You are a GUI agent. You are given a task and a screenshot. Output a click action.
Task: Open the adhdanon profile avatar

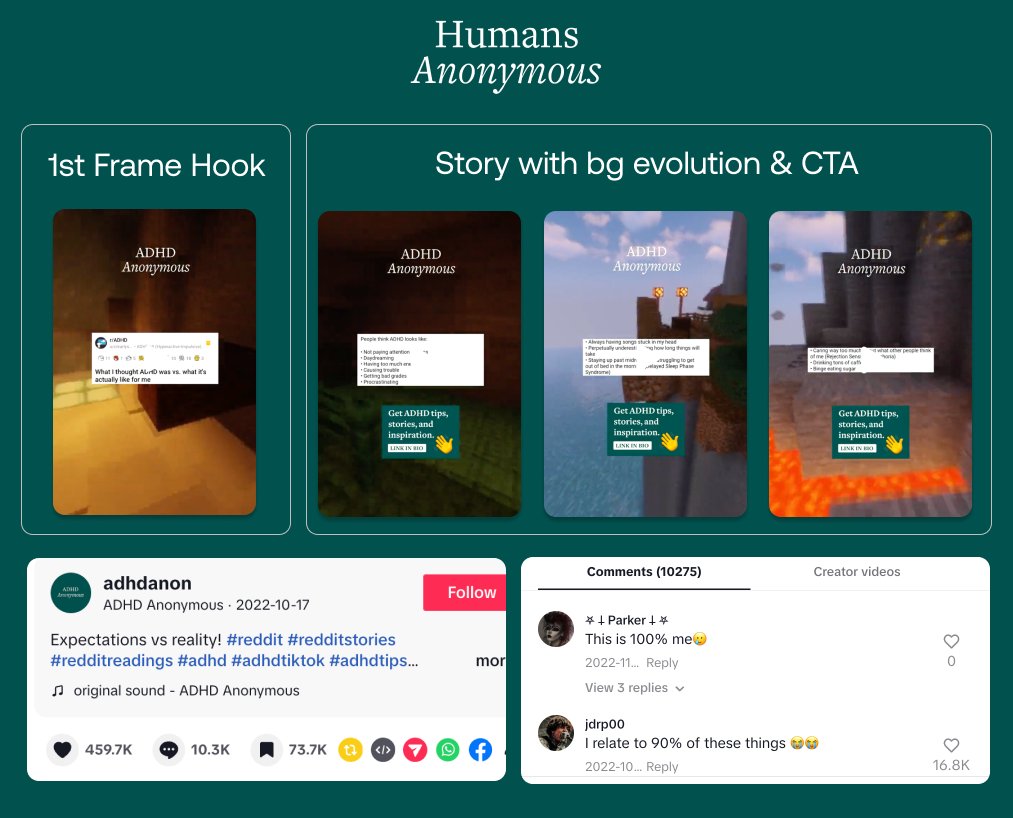(71, 593)
